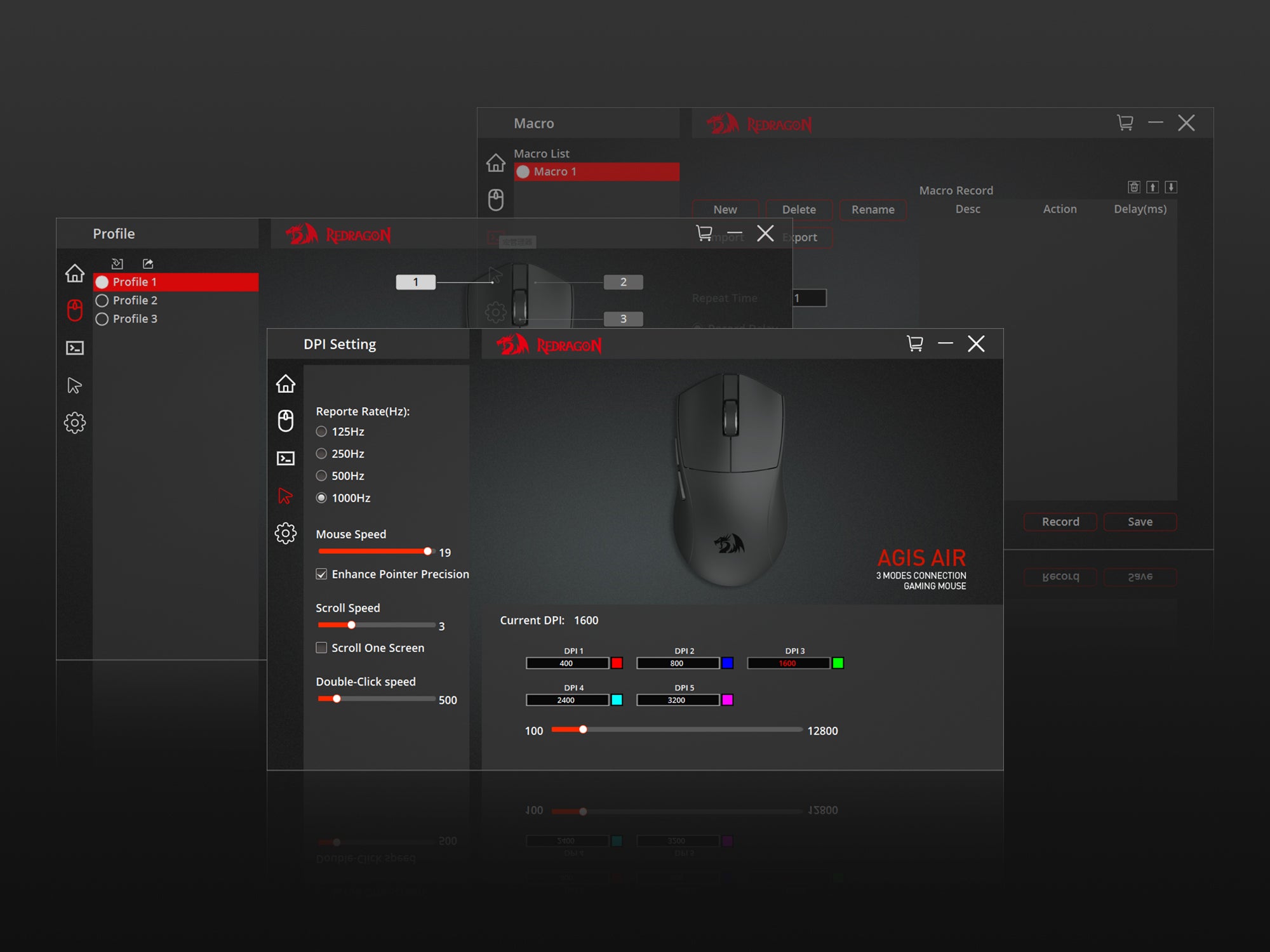Viewport: 1270px width, 952px height.
Task: Adjust Double-Click speed slider handle
Action: (337, 699)
